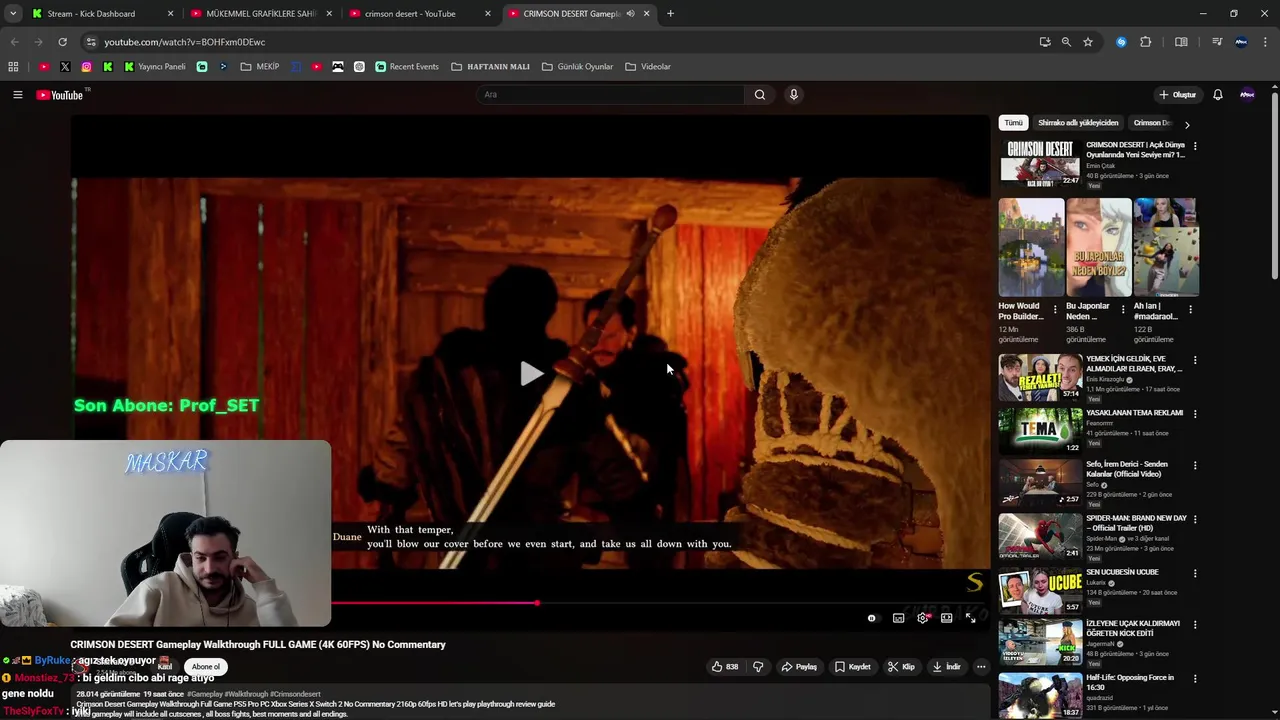Reload the page with the refresh icon
The height and width of the screenshot is (720, 1280).
(x=62, y=42)
